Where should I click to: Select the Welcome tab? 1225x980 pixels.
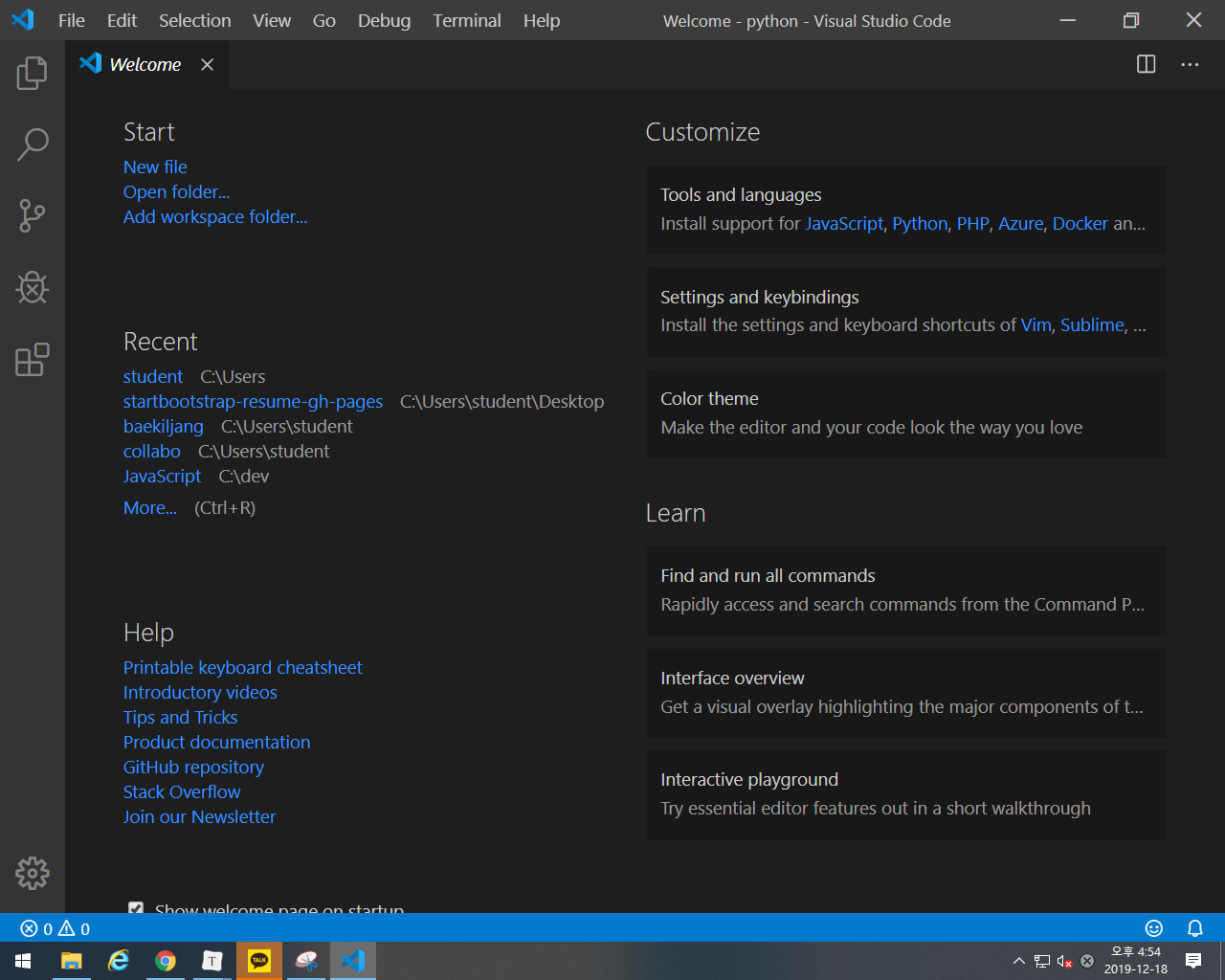coord(147,64)
